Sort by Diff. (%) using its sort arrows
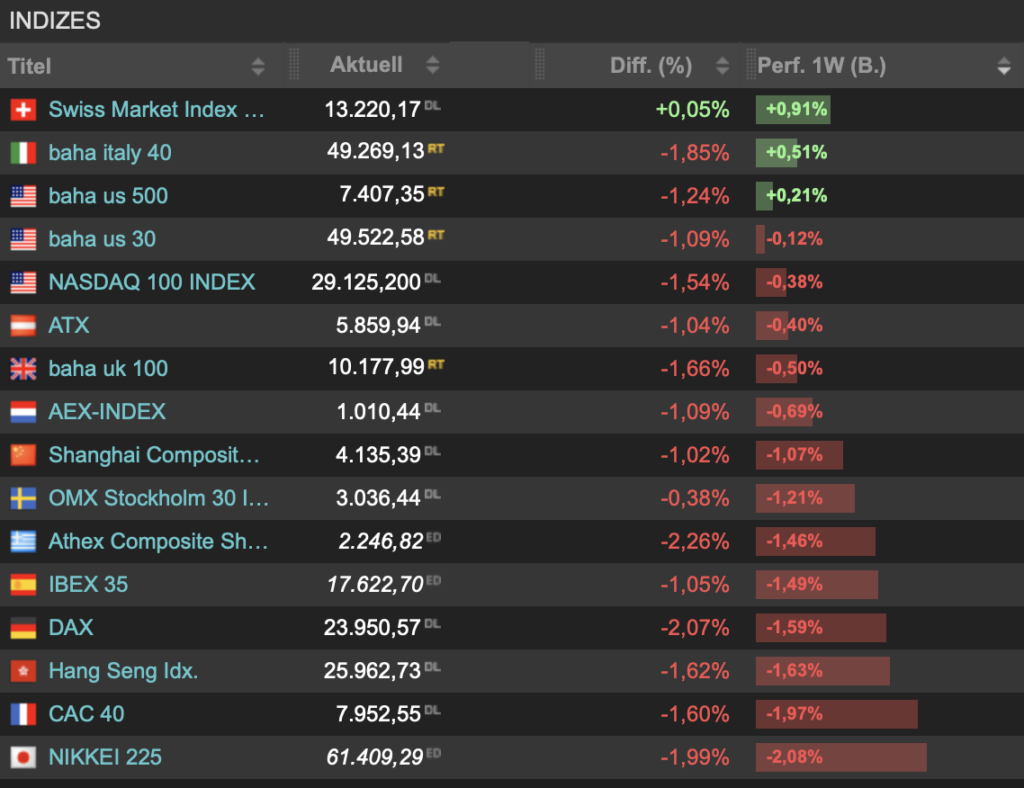 722,65
